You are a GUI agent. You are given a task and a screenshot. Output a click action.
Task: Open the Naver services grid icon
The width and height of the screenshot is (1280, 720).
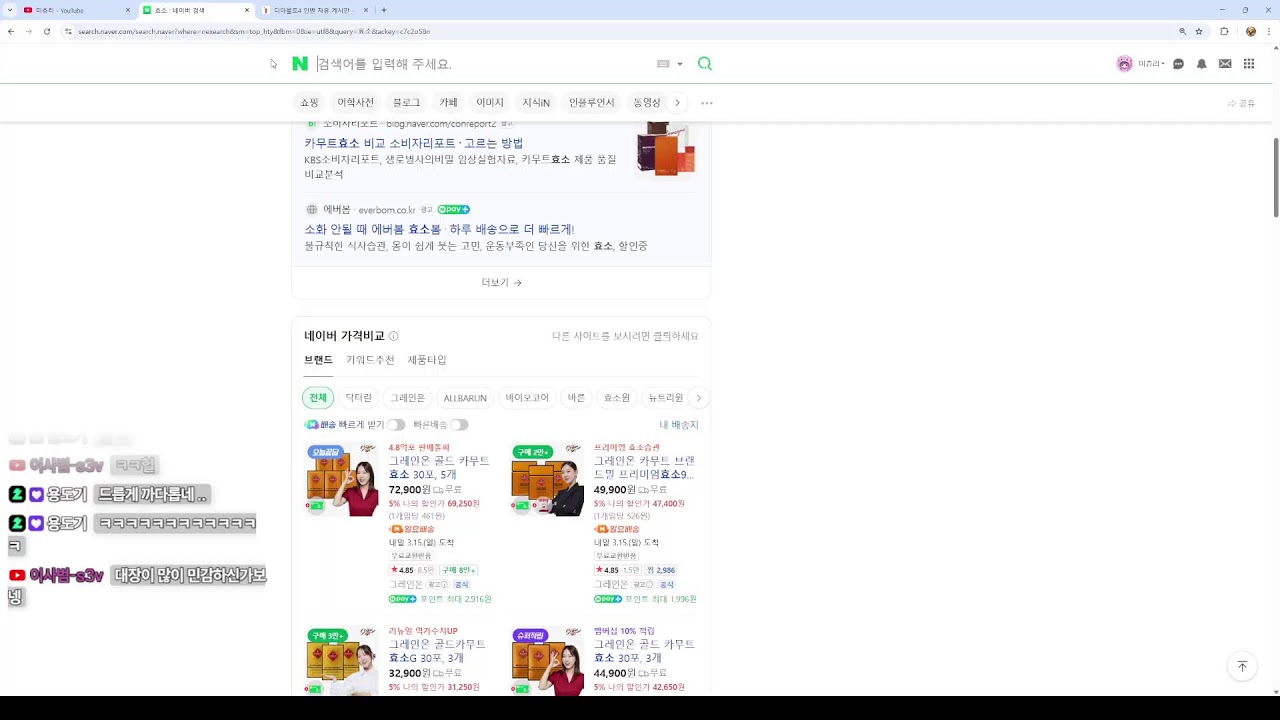coord(1249,64)
